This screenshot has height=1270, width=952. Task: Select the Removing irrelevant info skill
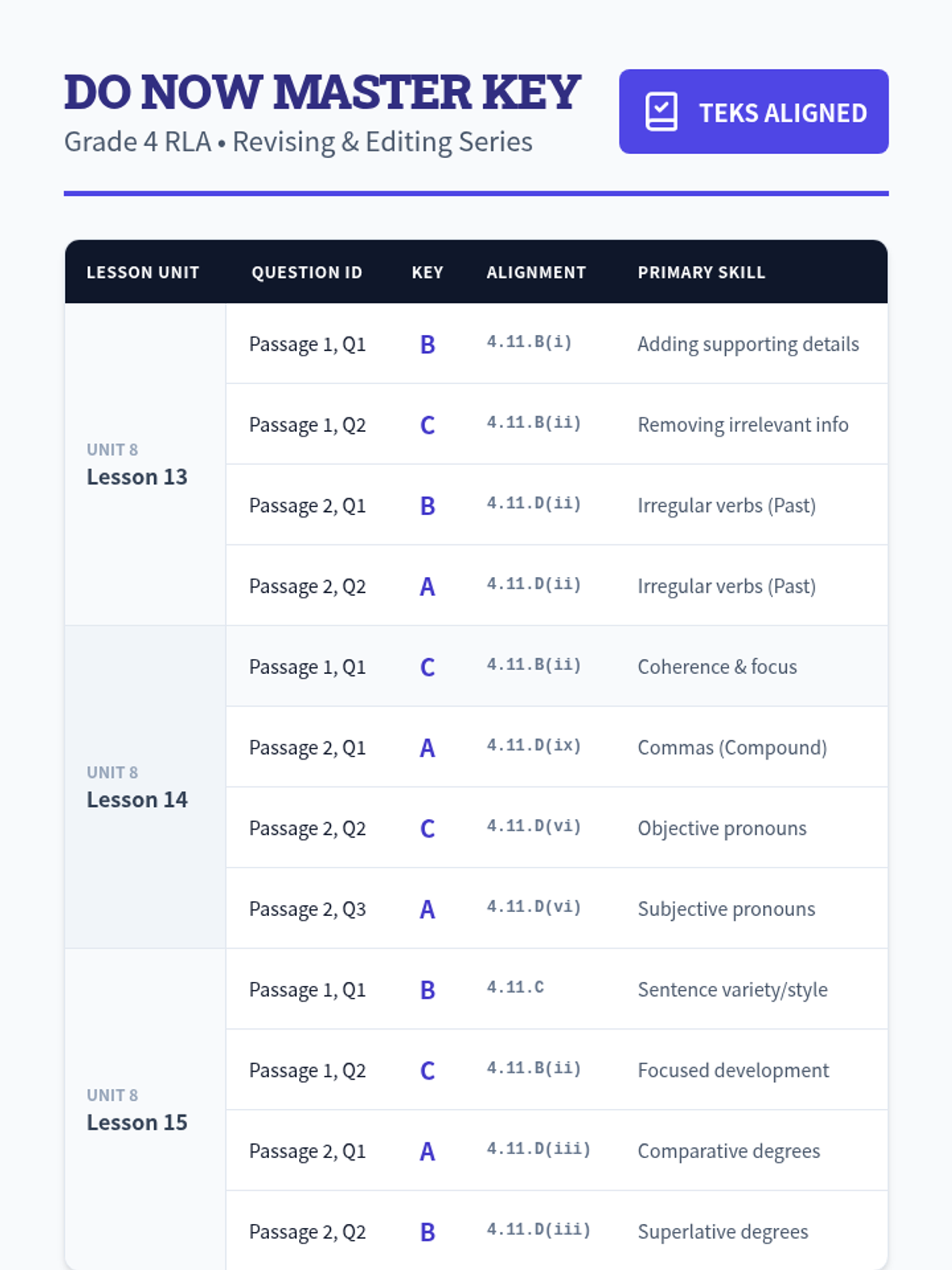pyautogui.click(x=743, y=425)
